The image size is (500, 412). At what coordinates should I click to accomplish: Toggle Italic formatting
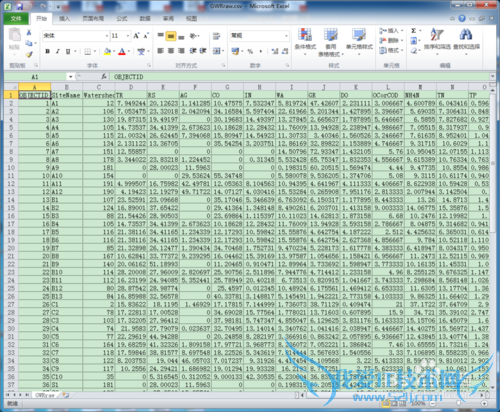pos(58,51)
